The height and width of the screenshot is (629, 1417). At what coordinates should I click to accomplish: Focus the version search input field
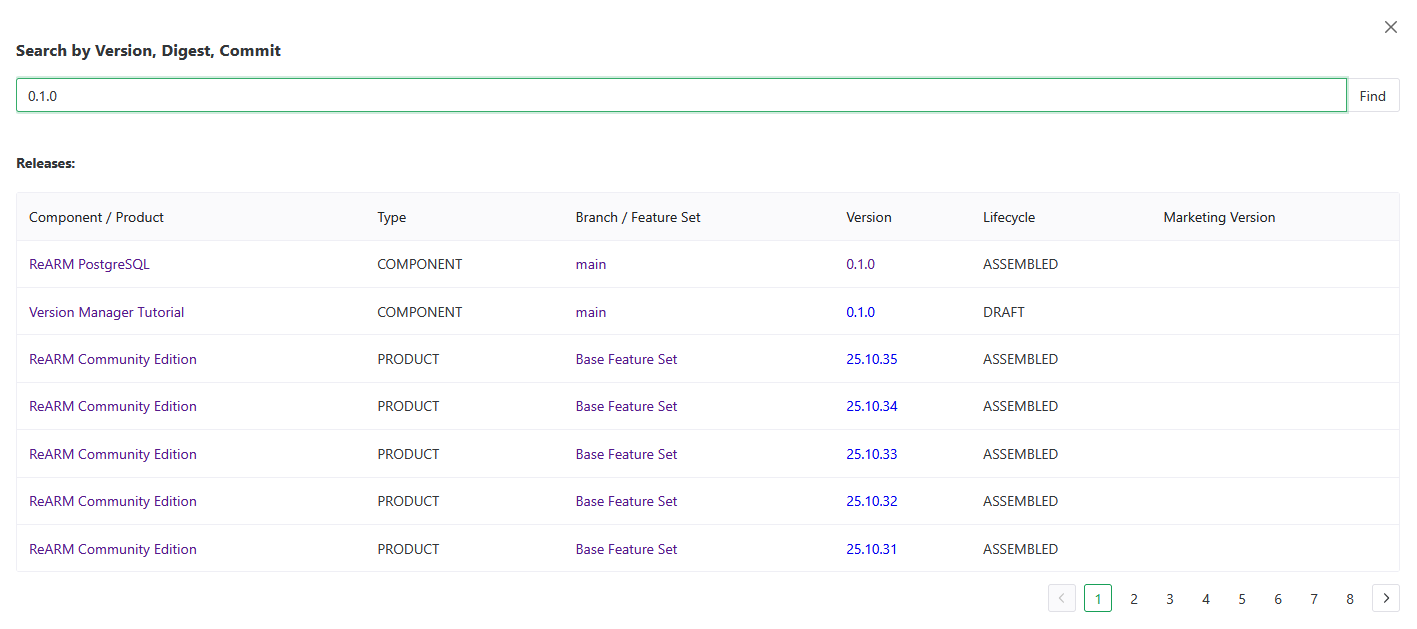click(680, 96)
